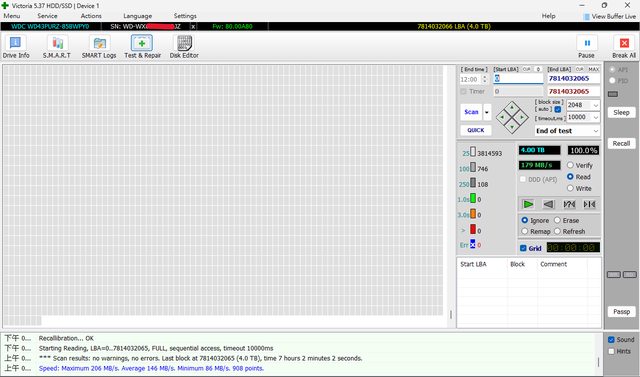Start scan with green play arrow

[x=528, y=204]
